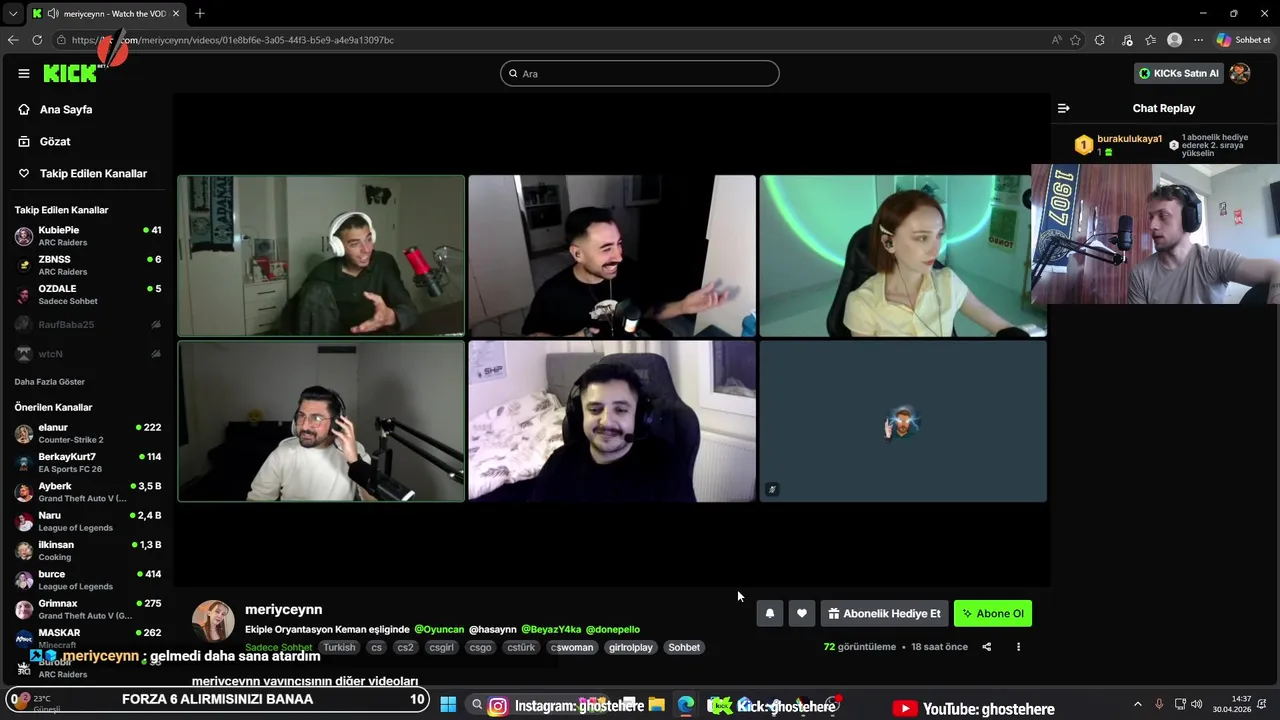The image size is (1280, 720).
Task: Open the @Oyuncan mention link
Action: (439, 629)
